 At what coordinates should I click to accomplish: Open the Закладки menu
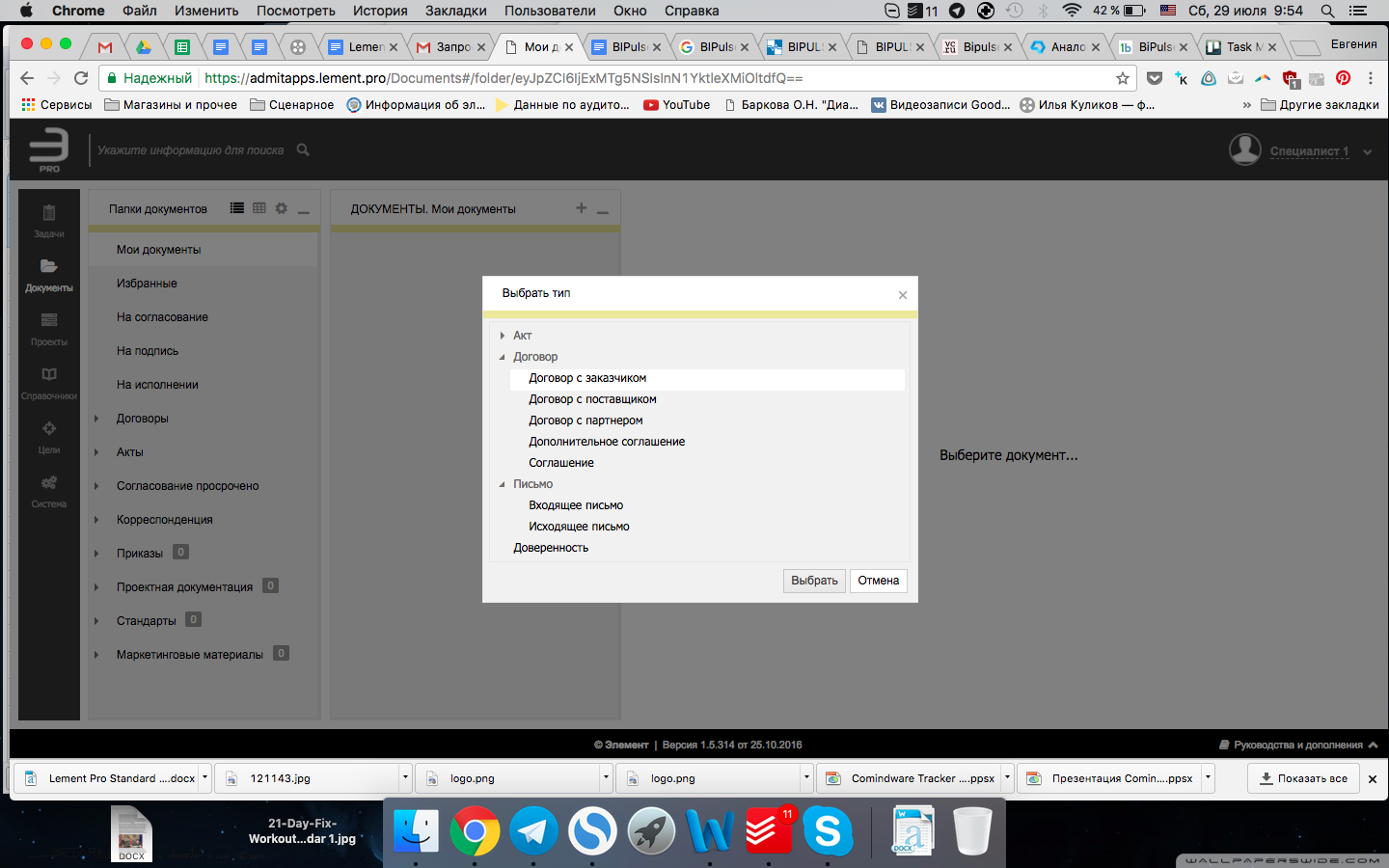[x=456, y=11]
